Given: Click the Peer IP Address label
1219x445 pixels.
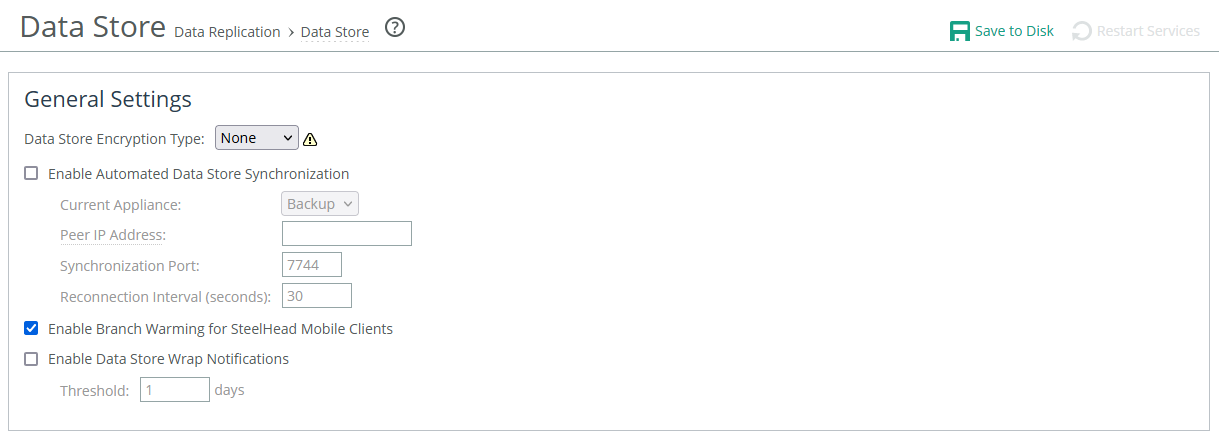Looking at the screenshot, I should tap(113, 235).
